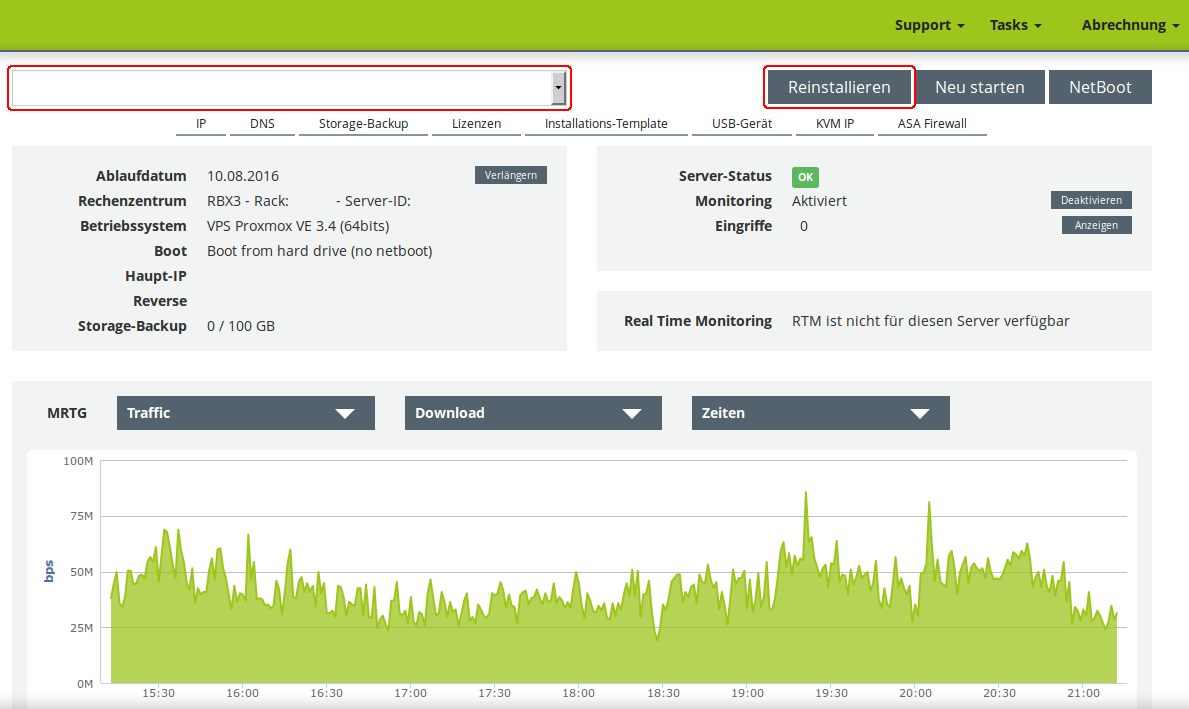The height and width of the screenshot is (709, 1189).
Task: Open the Tasks menu
Action: pos(1015,25)
